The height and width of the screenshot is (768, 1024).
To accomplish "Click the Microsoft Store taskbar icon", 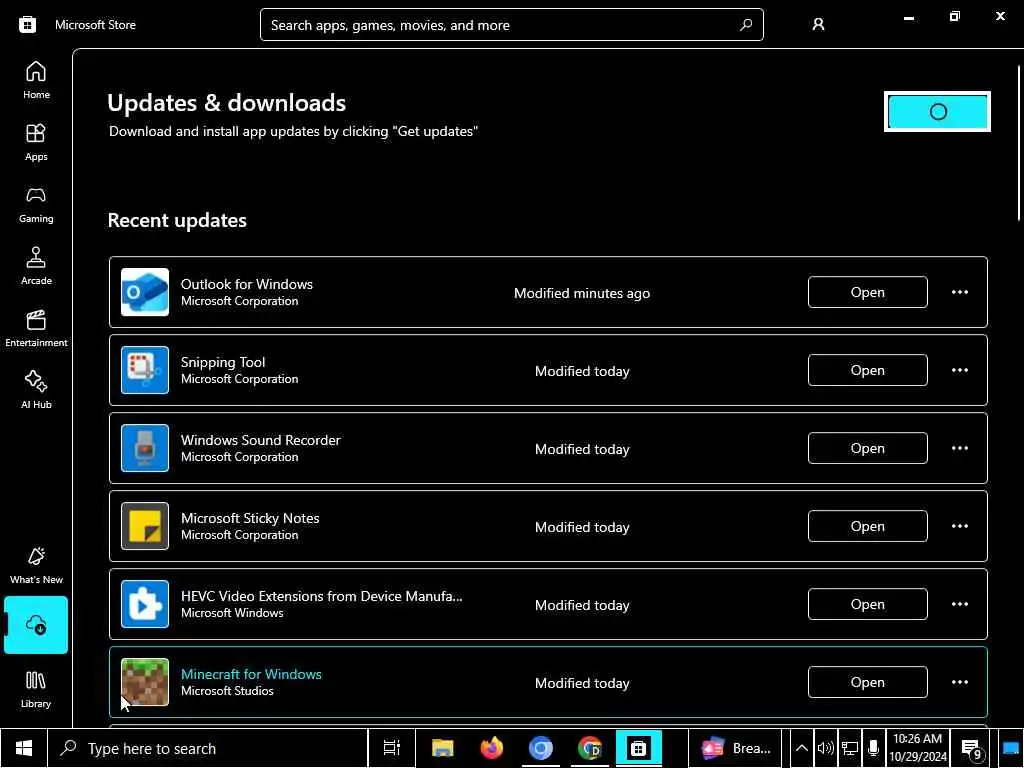I will [638, 748].
